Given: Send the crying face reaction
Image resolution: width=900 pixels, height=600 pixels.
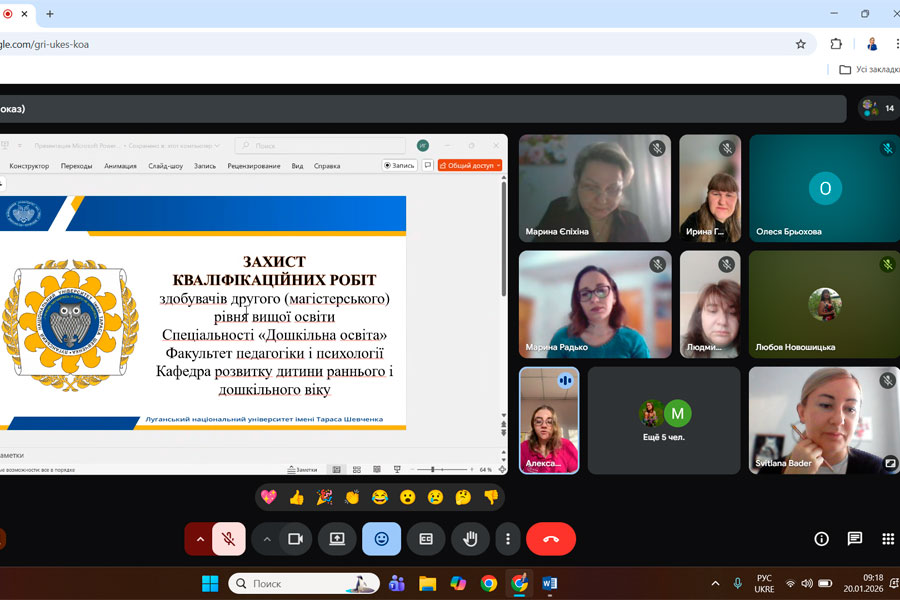Looking at the screenshot, I should pos(435,497).
